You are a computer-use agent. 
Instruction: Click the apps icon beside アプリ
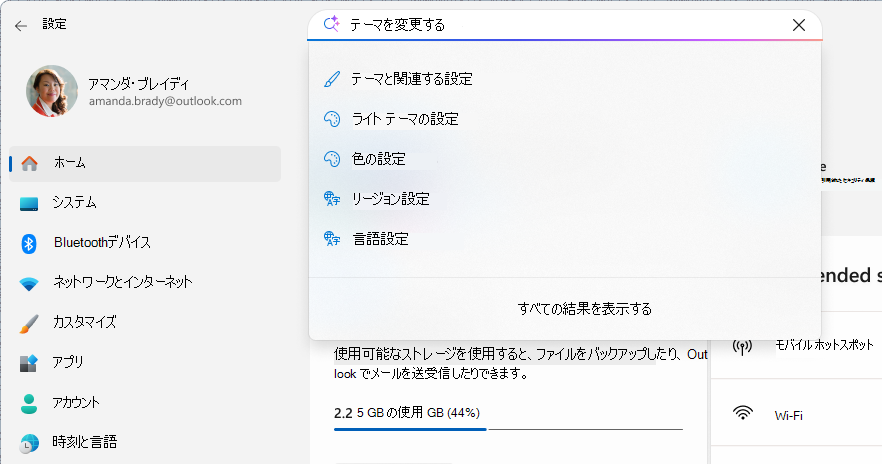pos(29,363)
